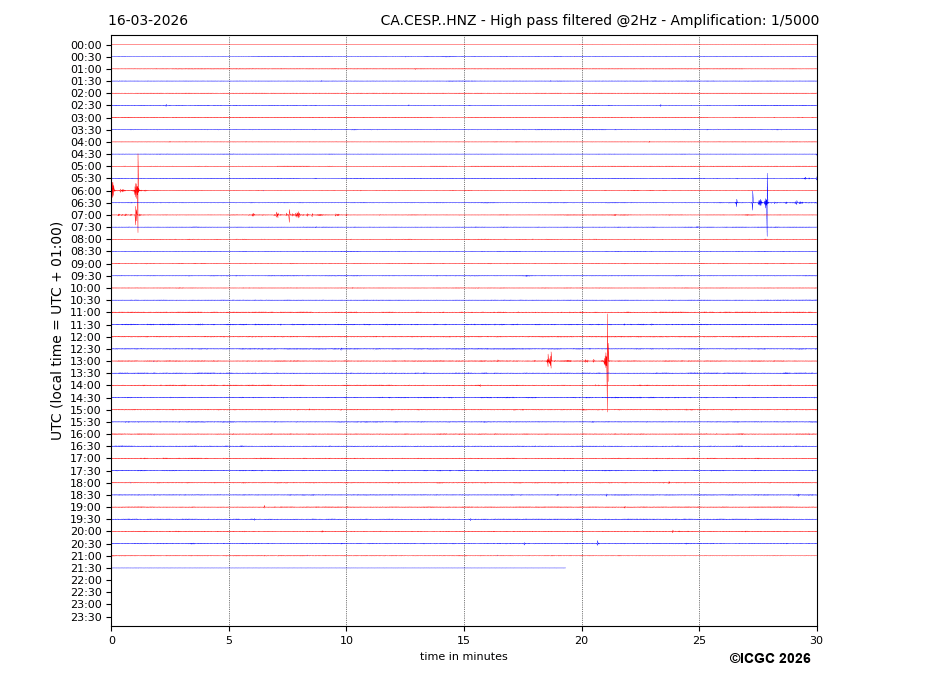Screen dimensions: 927x696
Task: Click the 'time in minutes' axis label
Action: (463, 657)
